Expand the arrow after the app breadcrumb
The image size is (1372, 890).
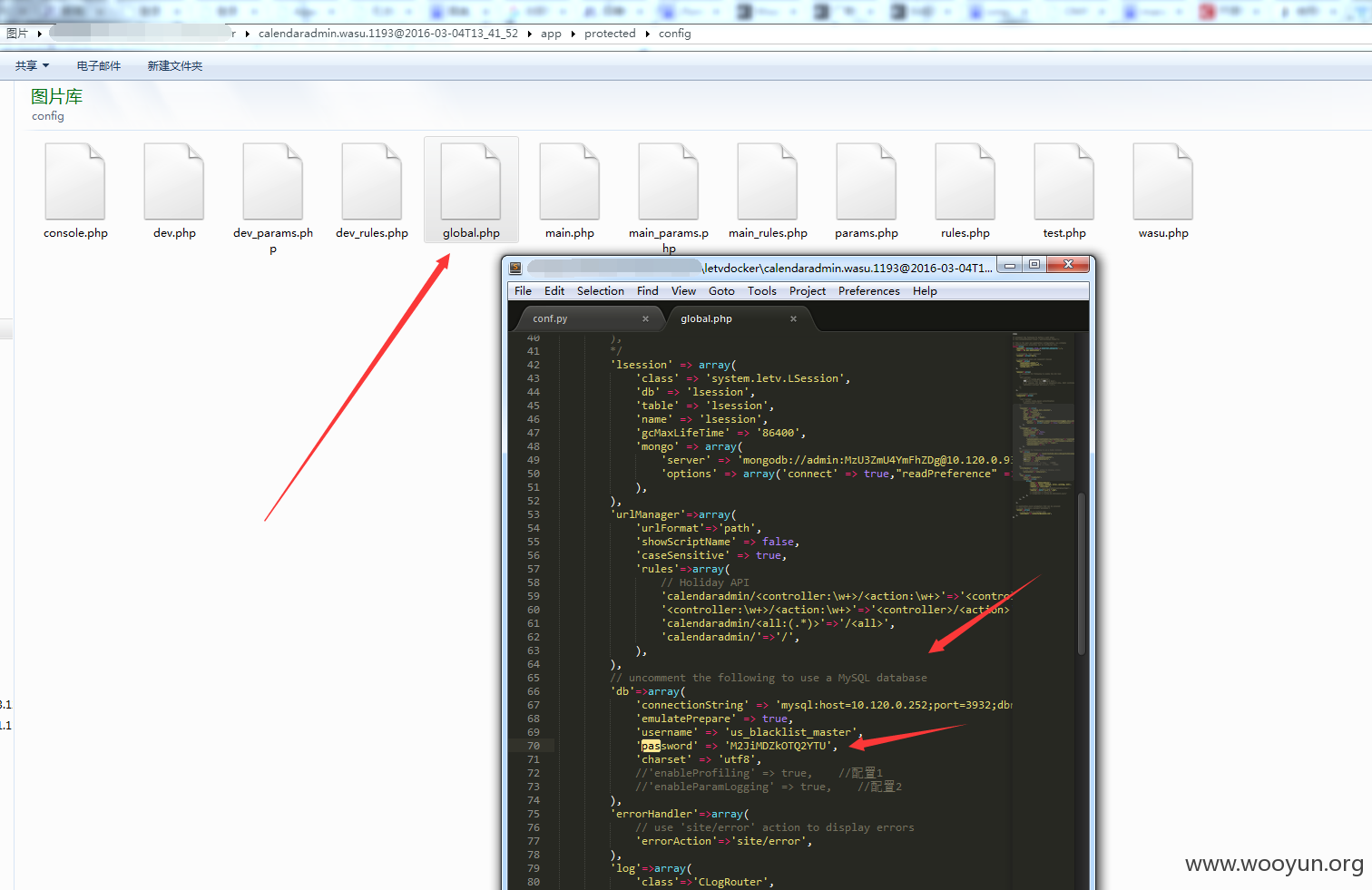[x=573, y=34]
